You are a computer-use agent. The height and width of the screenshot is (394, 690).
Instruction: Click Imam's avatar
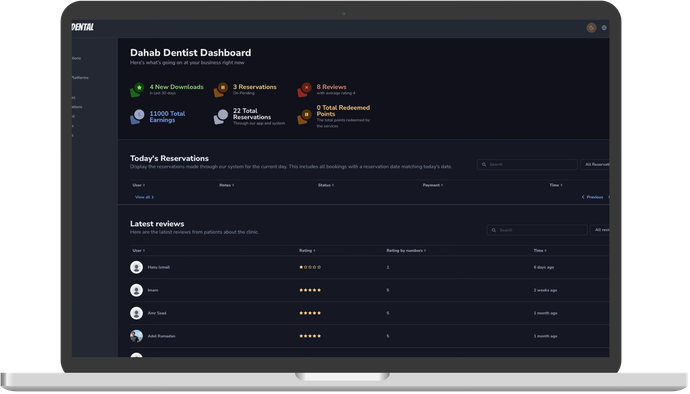[136, 290]
